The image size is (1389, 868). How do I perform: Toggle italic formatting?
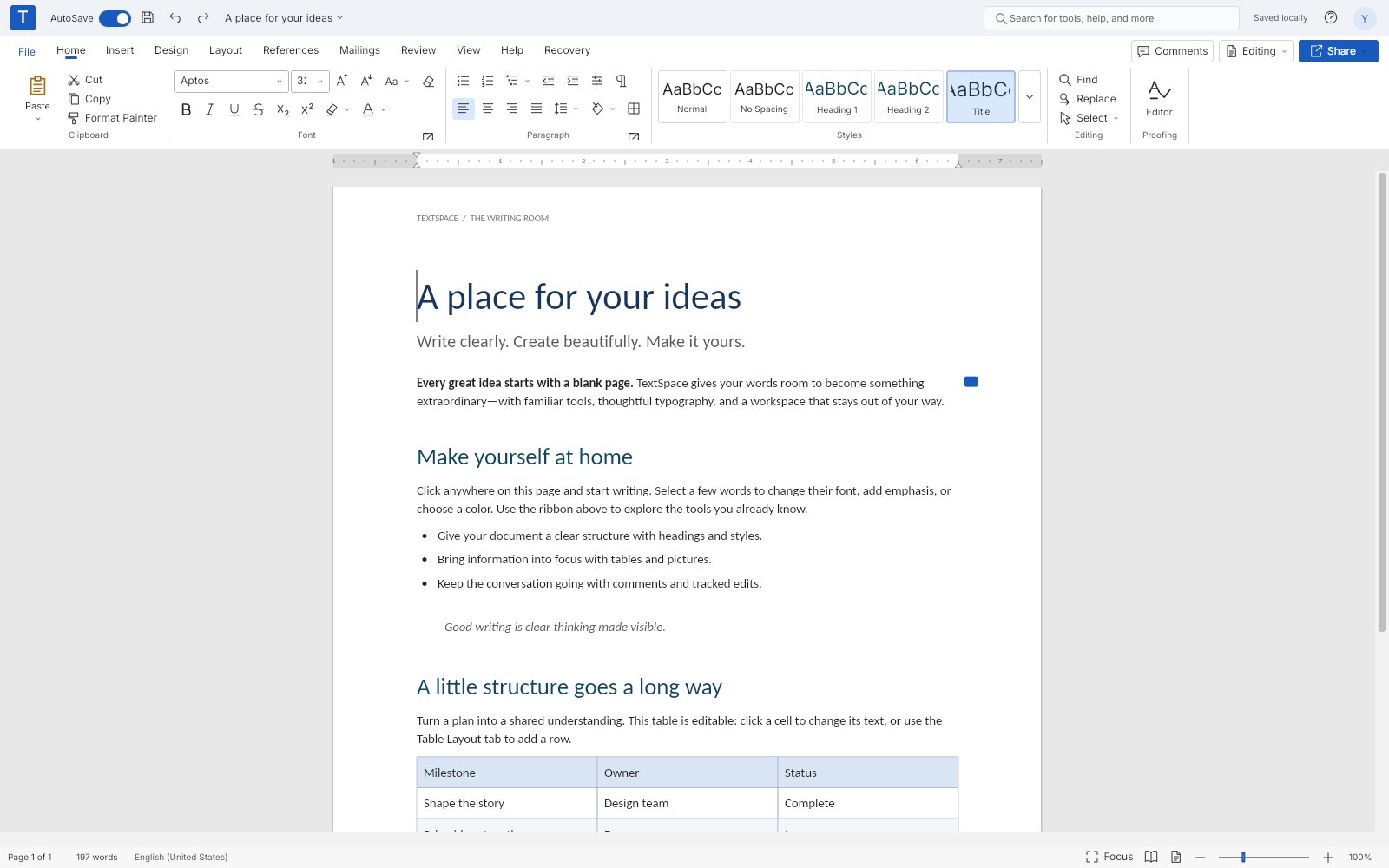210,109
